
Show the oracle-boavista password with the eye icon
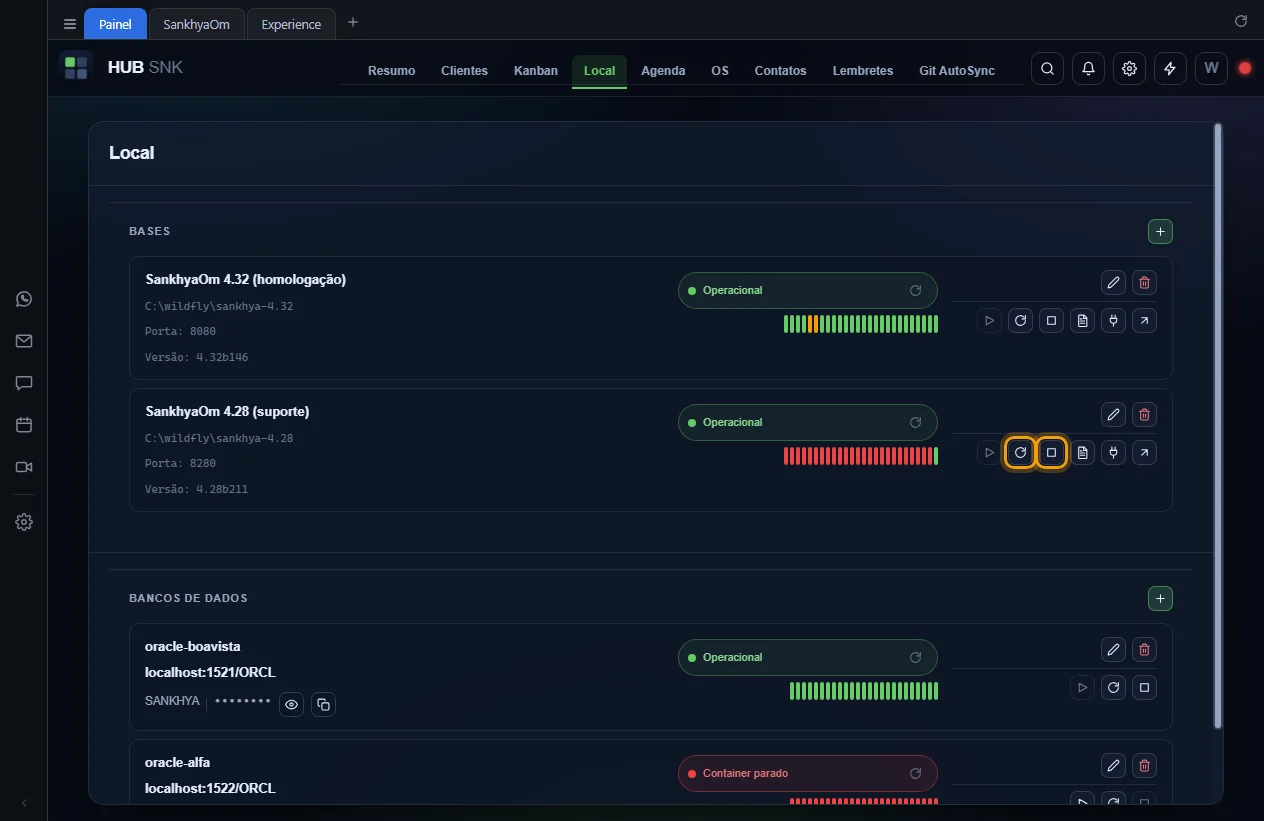pos(292,705)
